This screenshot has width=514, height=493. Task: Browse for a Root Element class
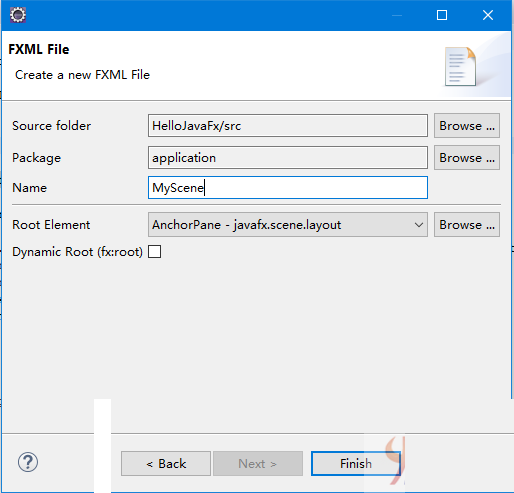tap(467, 225)
